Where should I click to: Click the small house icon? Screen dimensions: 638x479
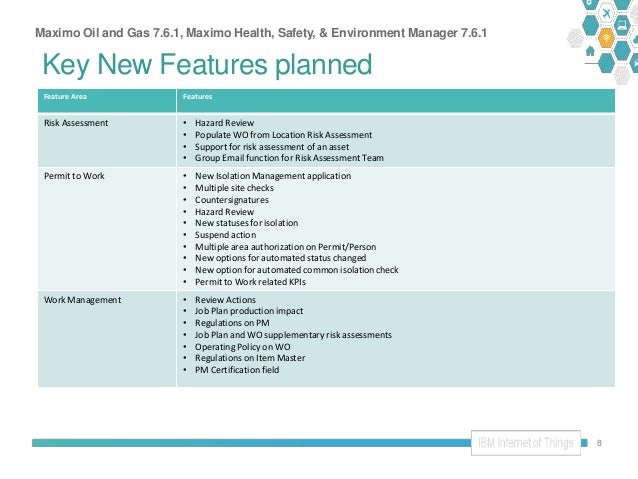tap(590, 51)
